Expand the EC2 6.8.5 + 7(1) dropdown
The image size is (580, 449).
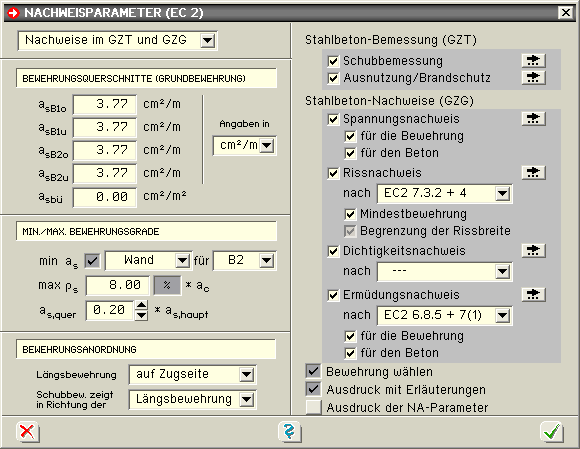tap(502, 315)
